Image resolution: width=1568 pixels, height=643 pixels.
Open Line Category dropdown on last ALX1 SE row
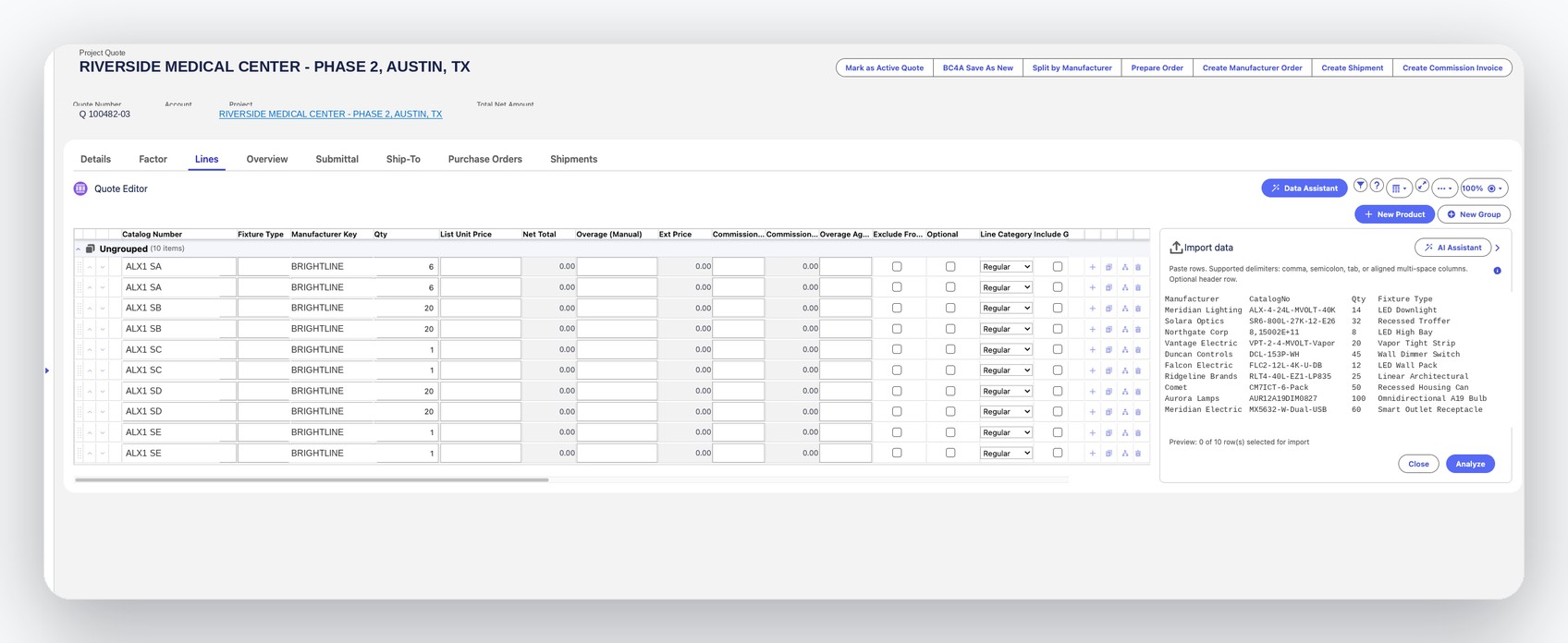[1006, 454]
